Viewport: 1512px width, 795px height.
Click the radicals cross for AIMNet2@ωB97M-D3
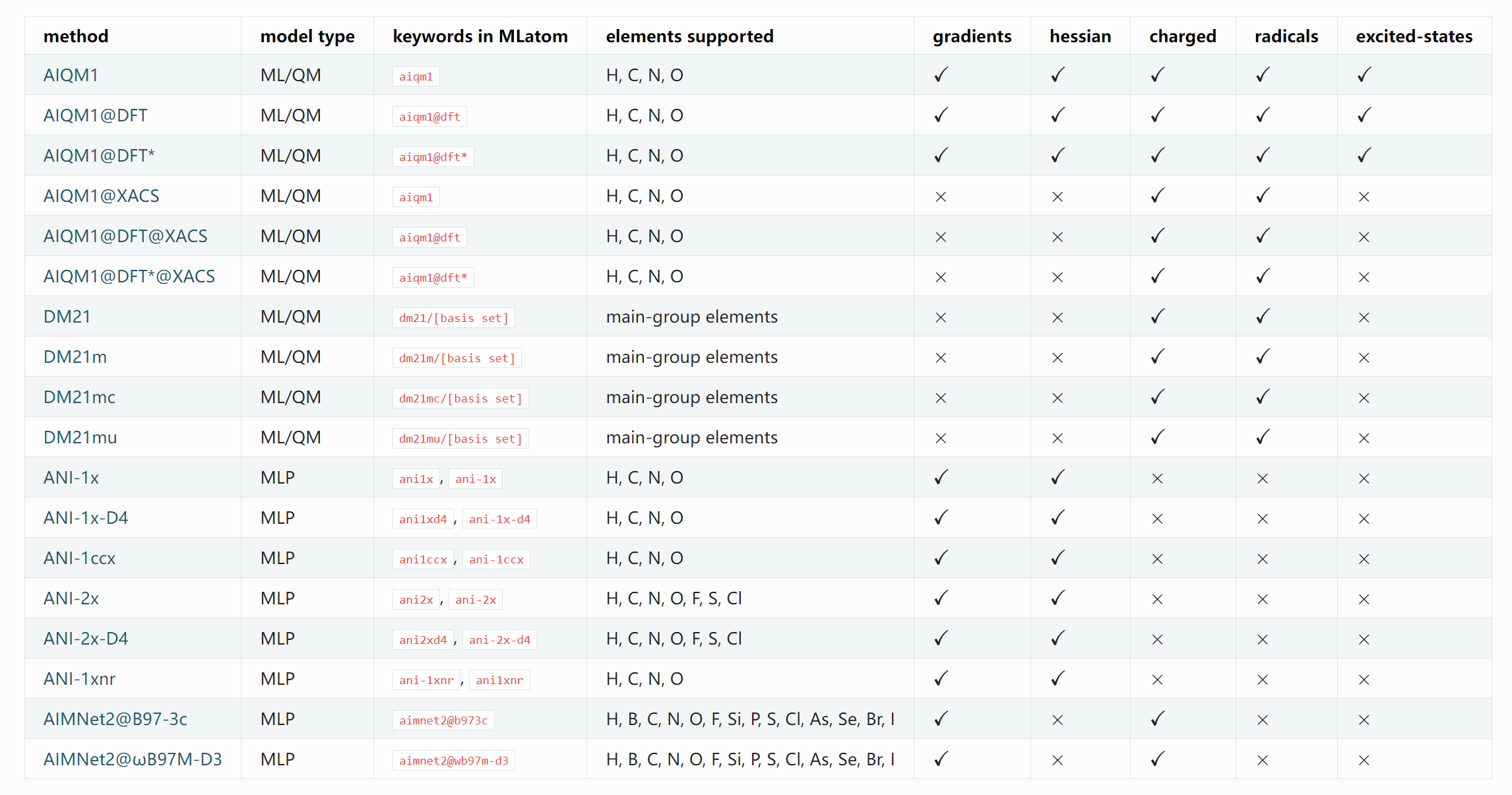(x=1263, y=760)
